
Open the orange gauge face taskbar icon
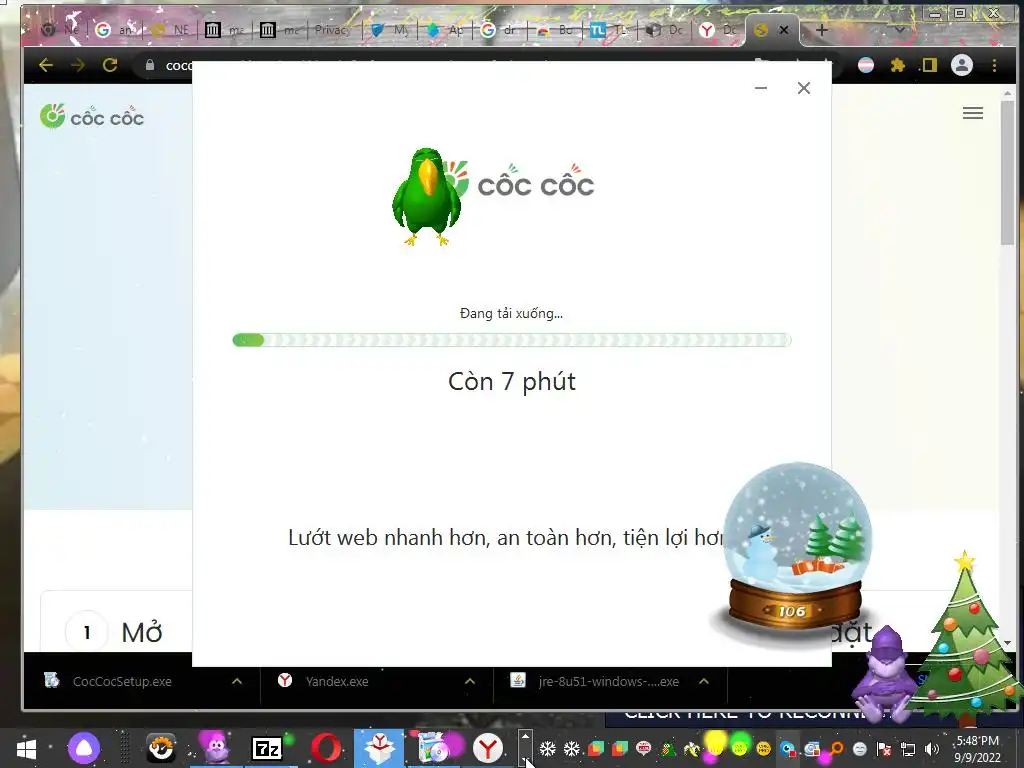coord(161,748)
